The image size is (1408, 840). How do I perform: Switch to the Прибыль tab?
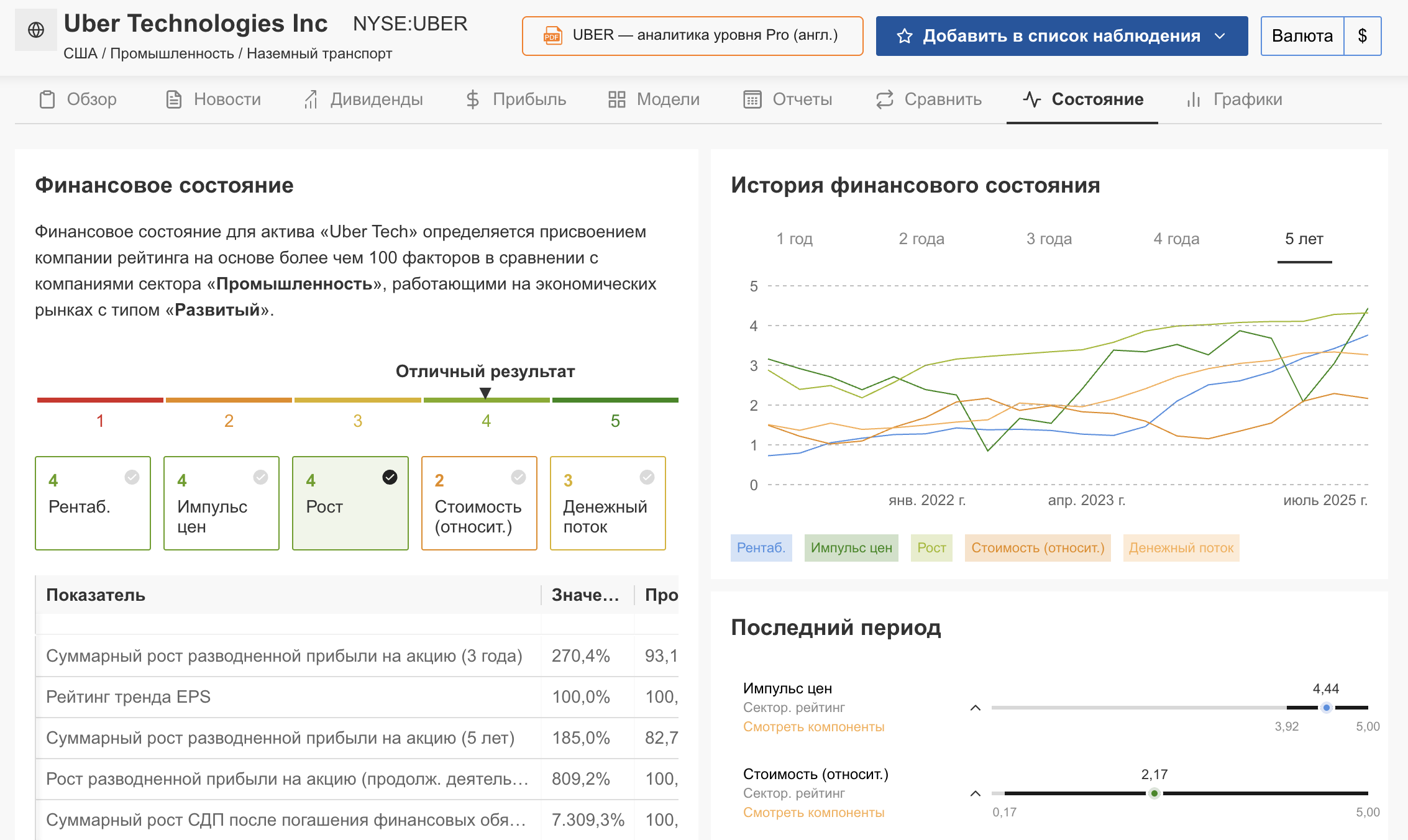tap(516, 99)
